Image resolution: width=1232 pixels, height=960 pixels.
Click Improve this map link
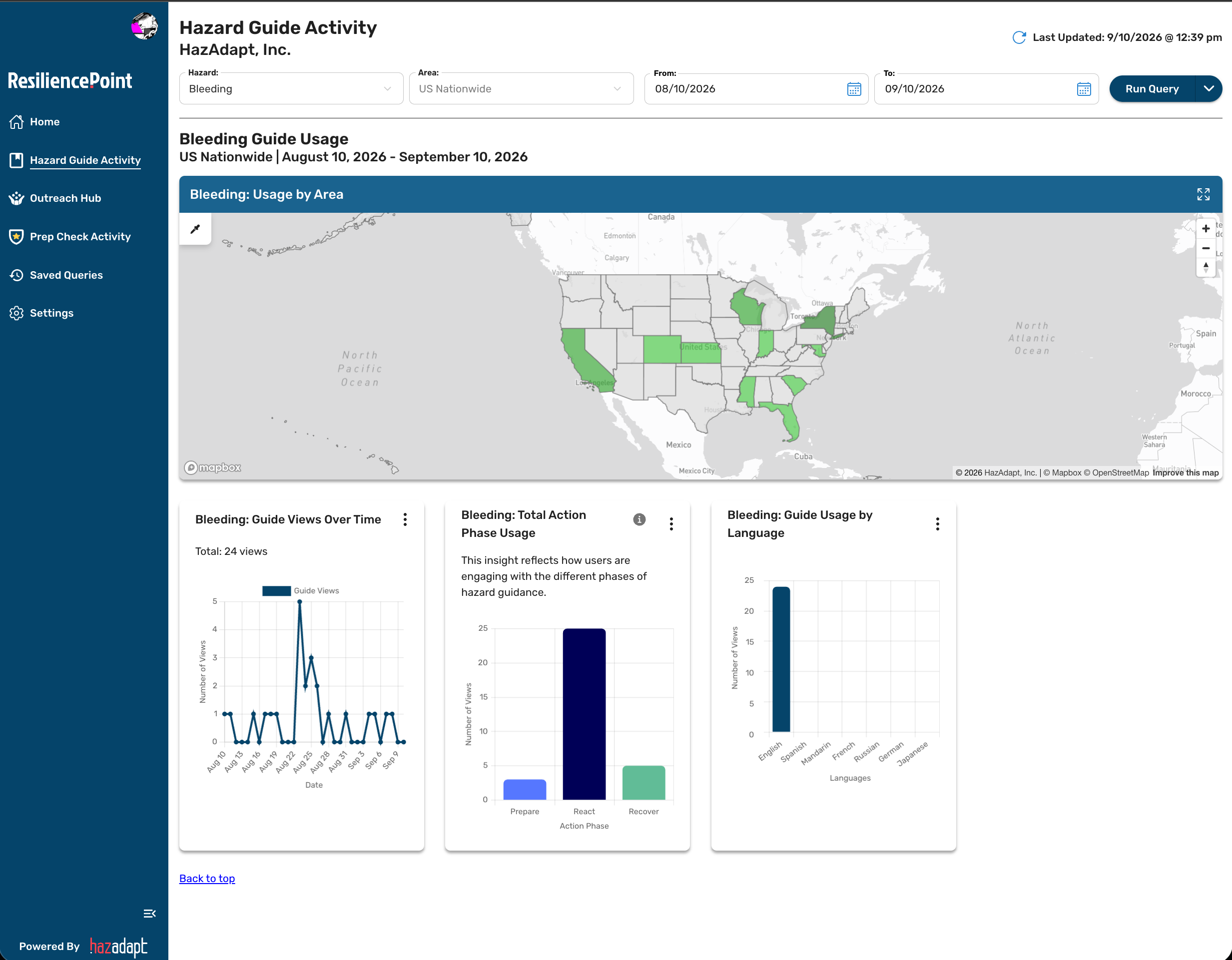tap(1185, 473)
